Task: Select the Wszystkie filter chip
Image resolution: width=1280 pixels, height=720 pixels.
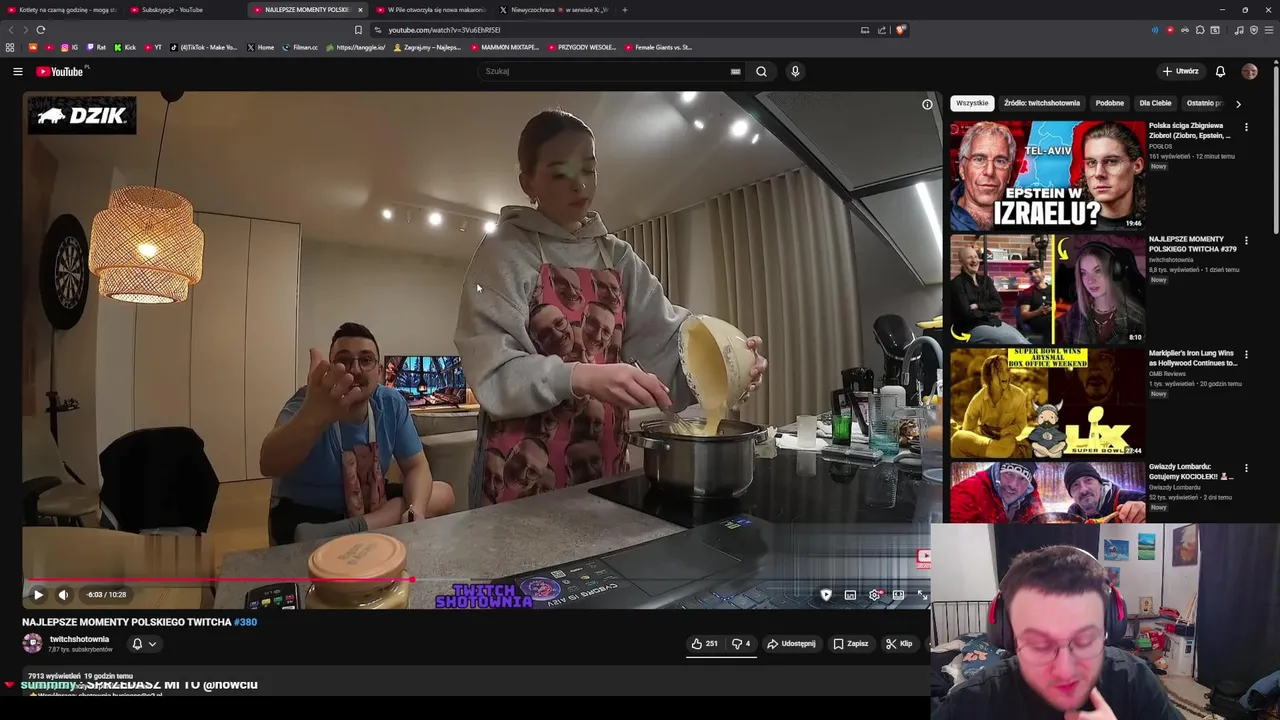Action: (x=972, y=103)
